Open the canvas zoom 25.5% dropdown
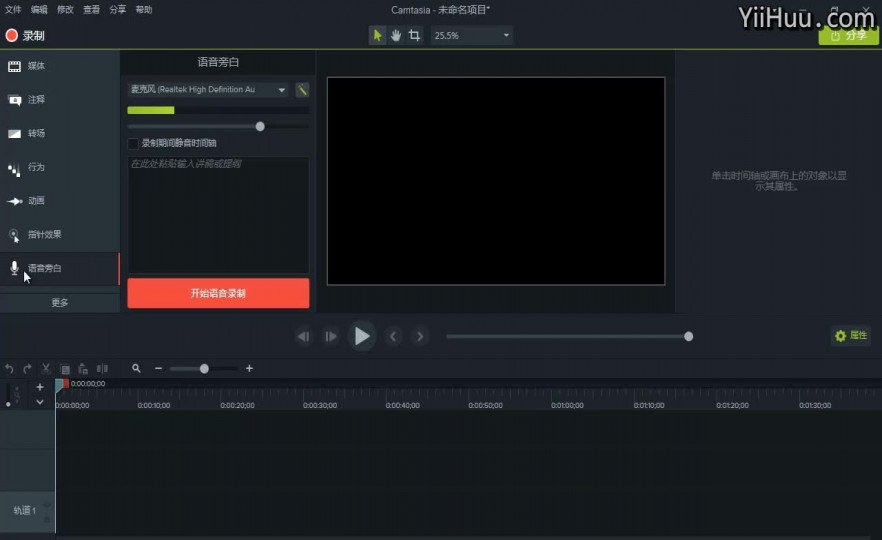The height and width of the screenshot is (540, 882). (x=471, y=35)
